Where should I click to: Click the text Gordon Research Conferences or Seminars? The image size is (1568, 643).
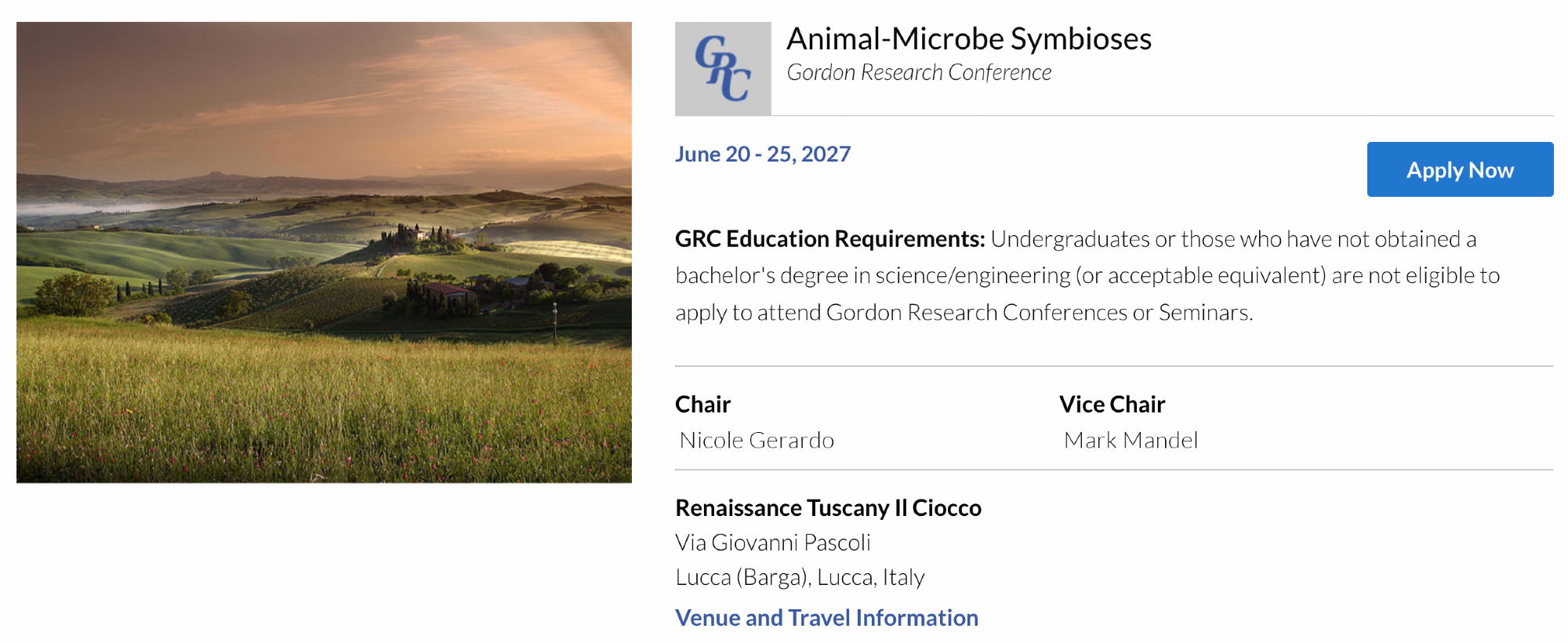tap(1039, 313)
